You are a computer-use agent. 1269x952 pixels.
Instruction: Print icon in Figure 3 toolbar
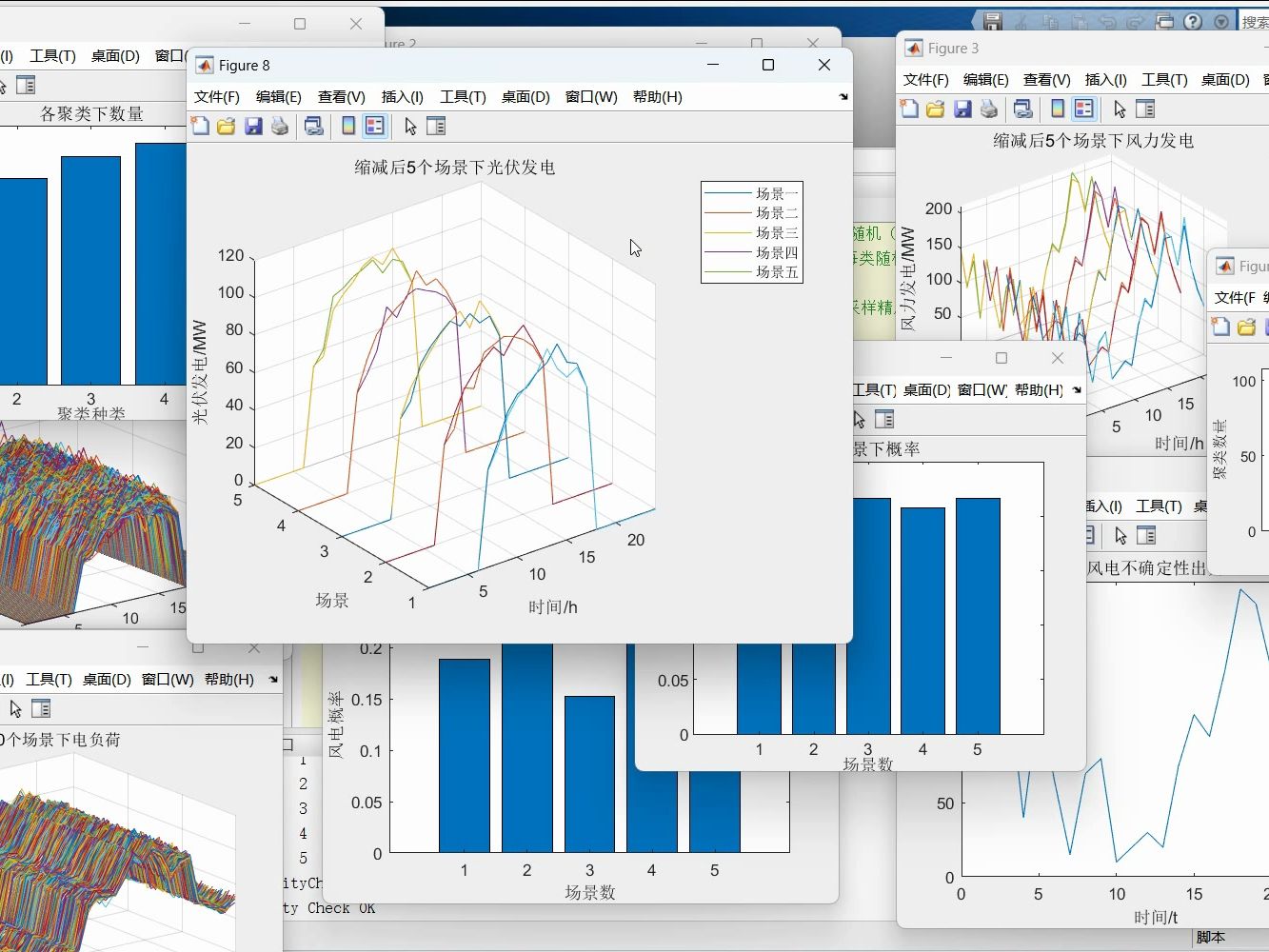989,109
